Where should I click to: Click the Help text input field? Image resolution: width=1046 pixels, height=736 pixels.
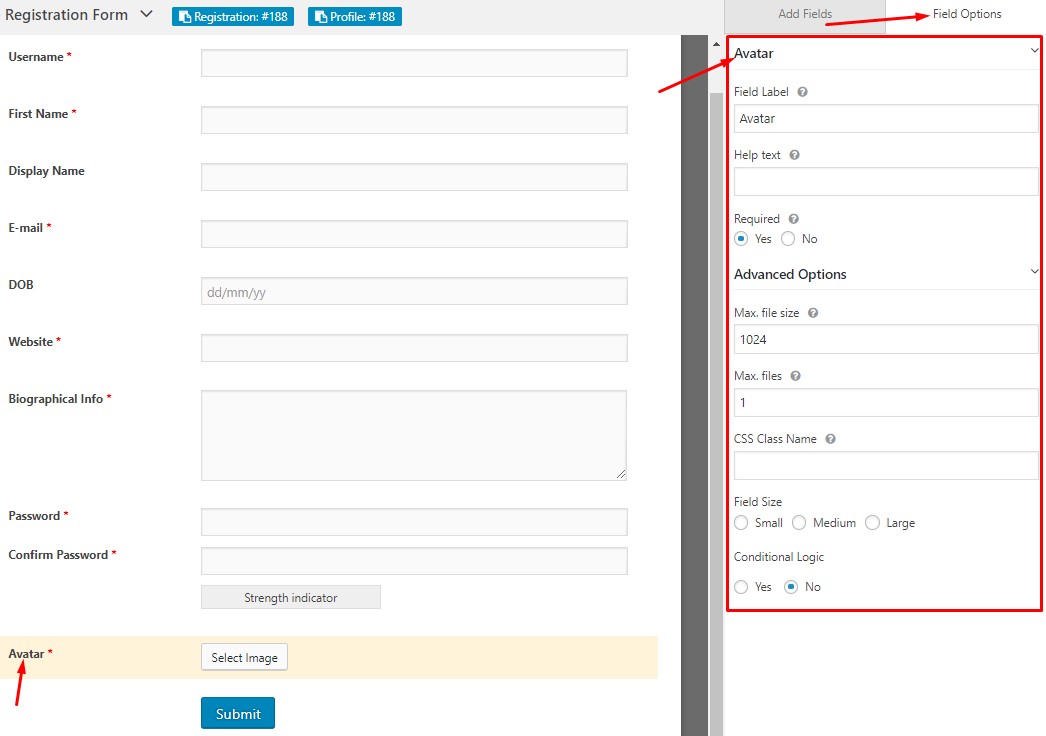coord(886,181)
